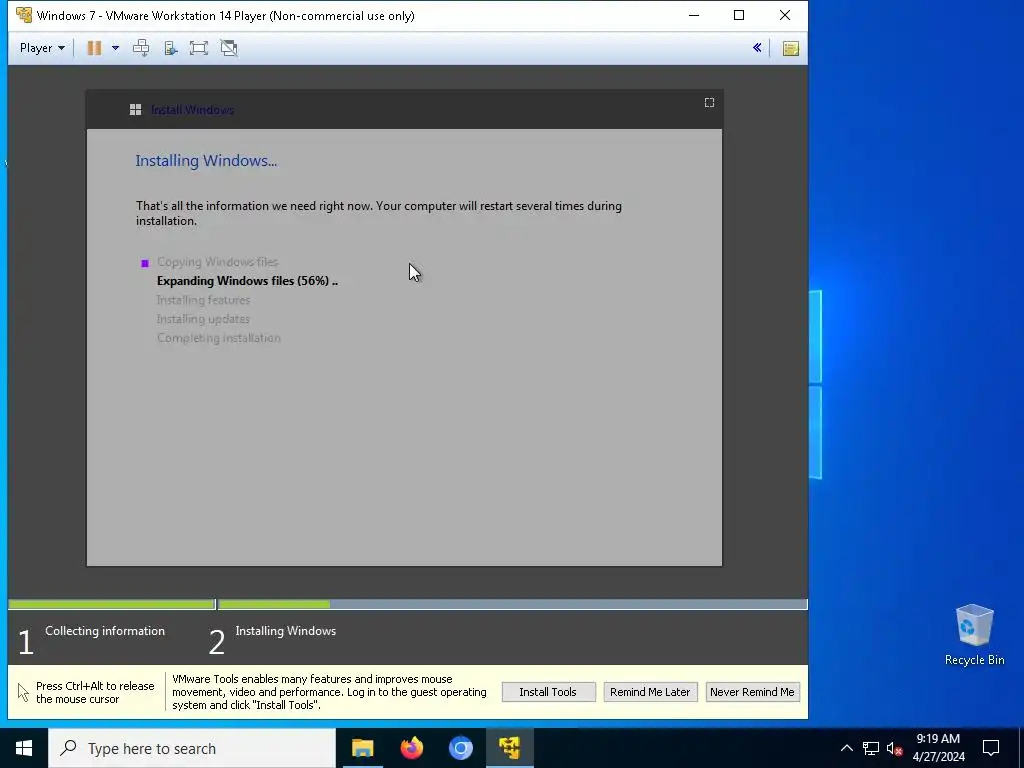Pause the virtual machine
This screenshot has width=1024, height=768.
(x=94, y=48)
